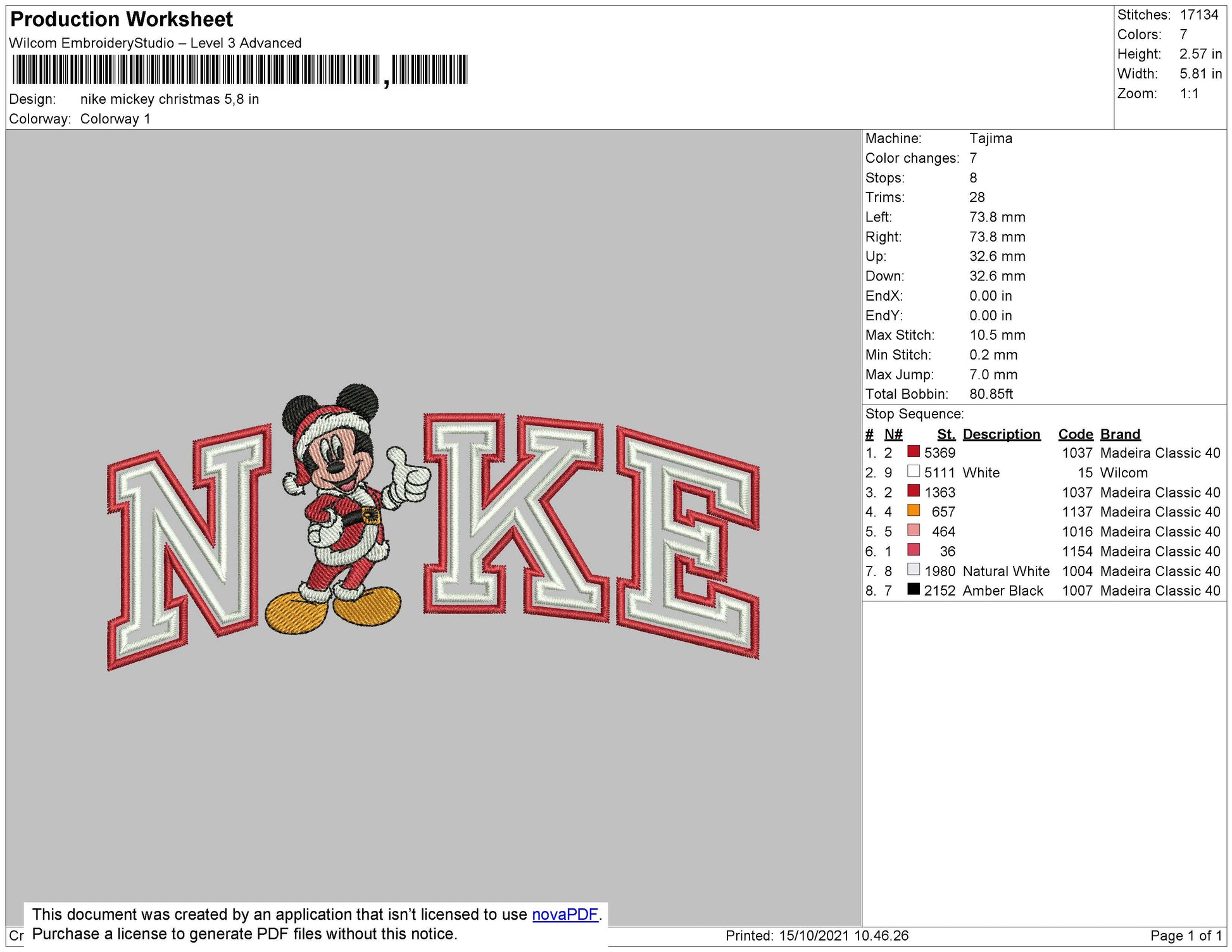The height and width of the screenshot is (952, 1232).
Task: Click the Max Stitch value '10.5 mm'
Action: pyautogui.click(x=997, y=335)
